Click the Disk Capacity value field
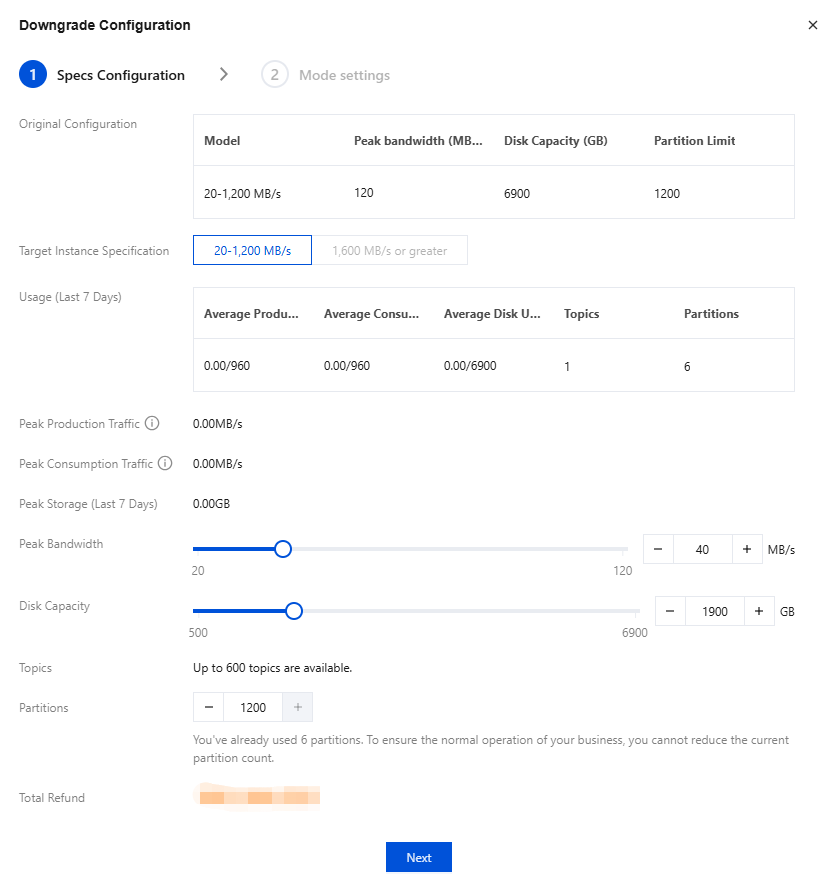The image size is (835, 890). pos(714,612)
